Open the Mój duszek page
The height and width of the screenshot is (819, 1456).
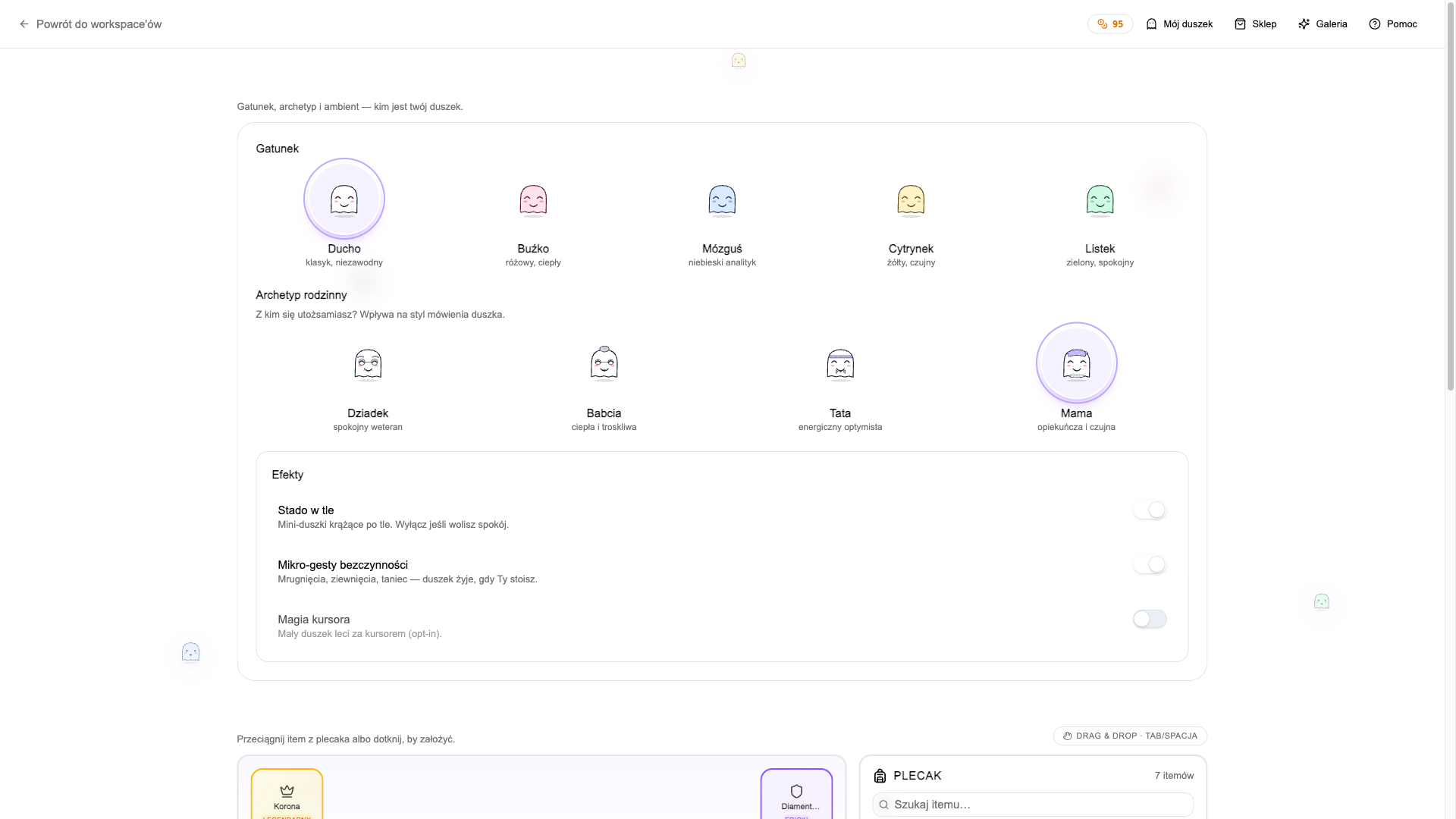pyautogui.click(x=1179, y=24)
